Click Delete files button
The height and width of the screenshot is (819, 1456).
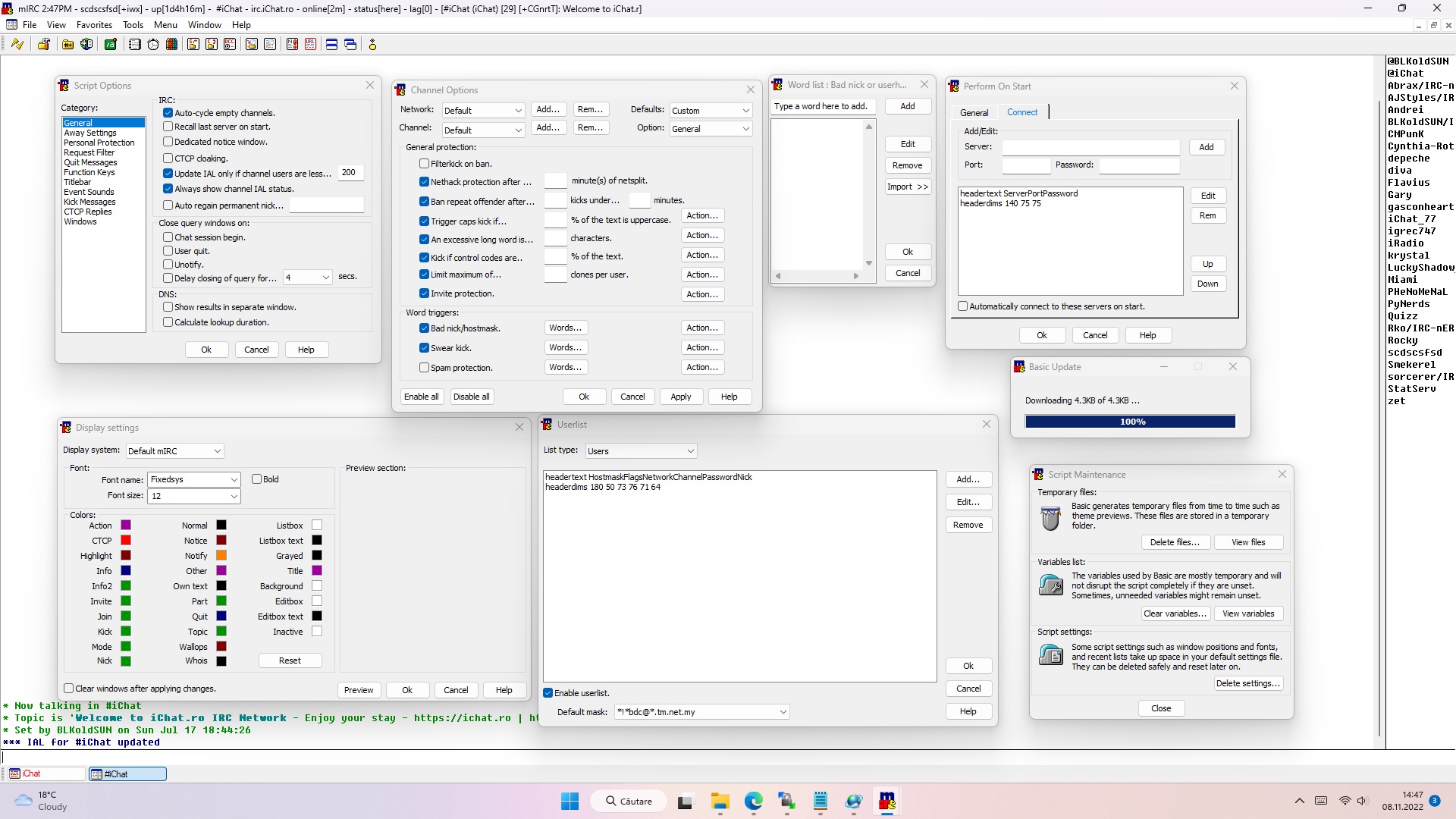pos(1175,542)
